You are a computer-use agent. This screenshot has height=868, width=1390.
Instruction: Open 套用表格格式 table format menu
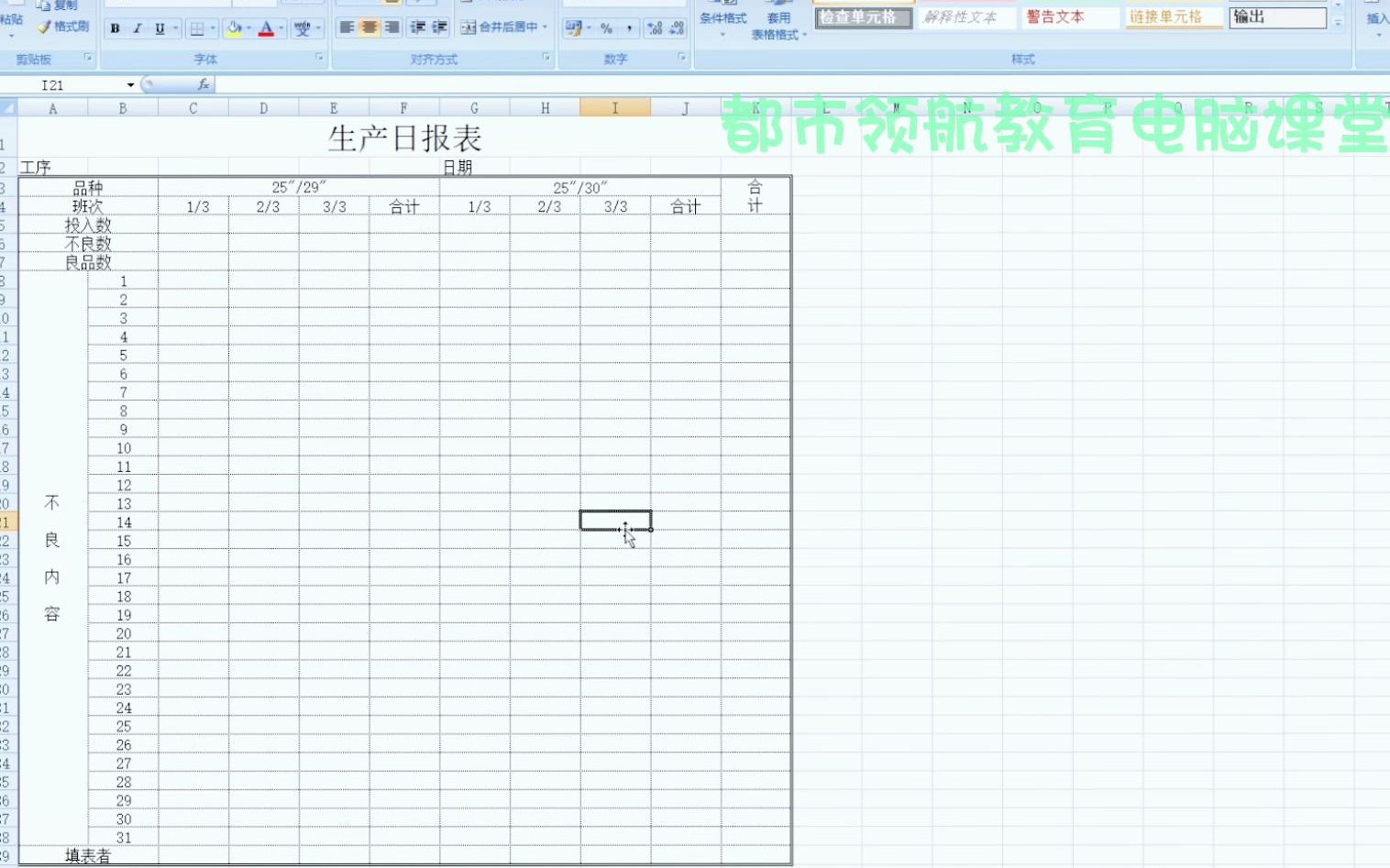tap(779, 21)
